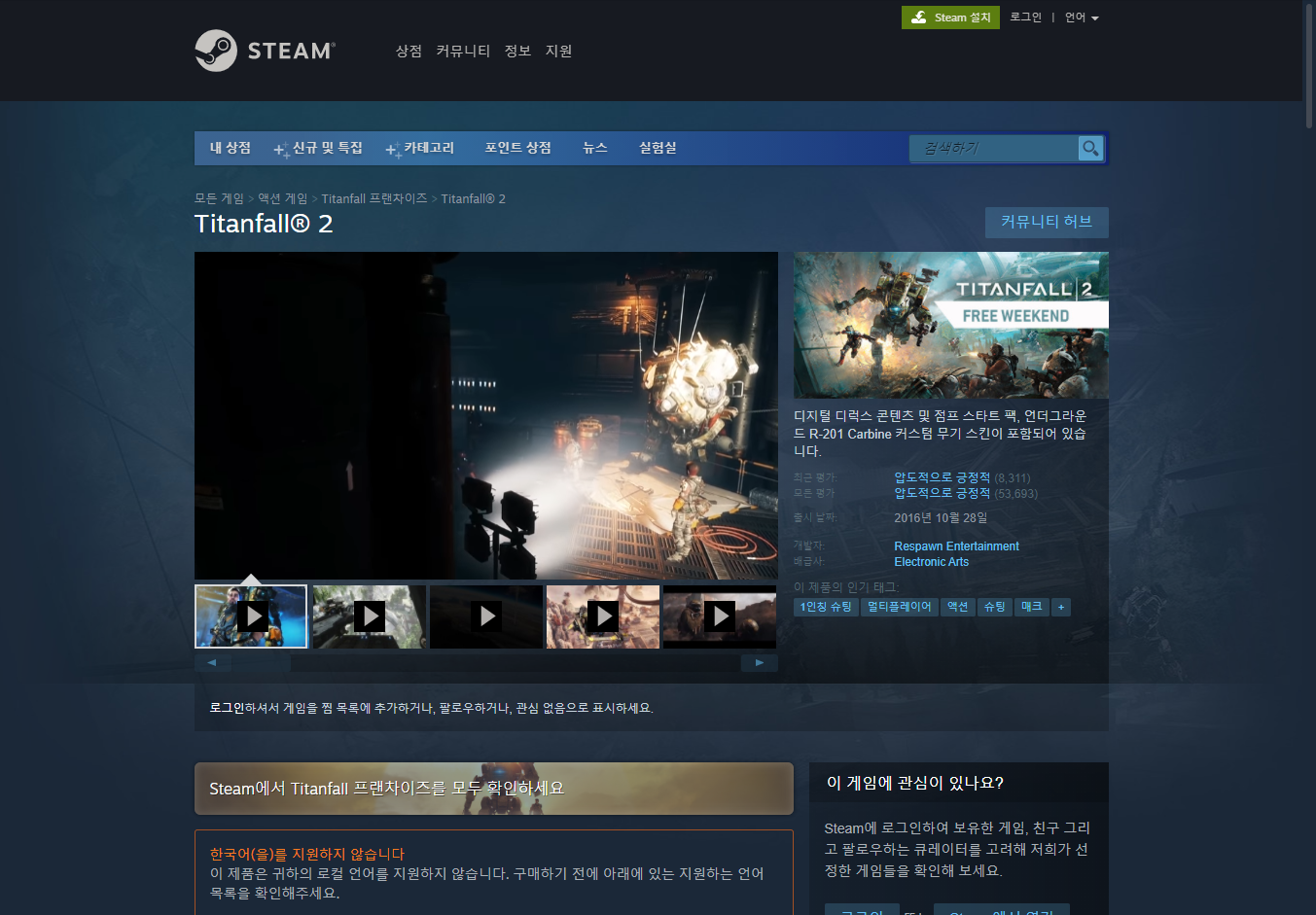Click the 액션 게임 breadcrumb link
The image size is (1316, 915).
pyautogui.click(x=282, y=198)
